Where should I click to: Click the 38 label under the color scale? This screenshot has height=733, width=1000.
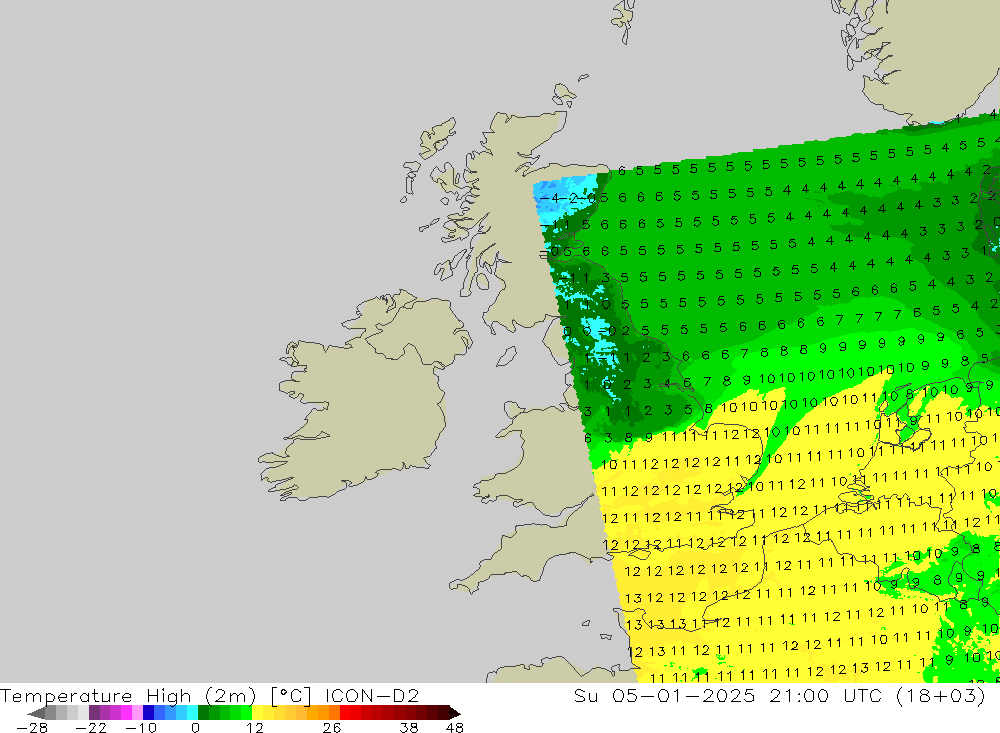pos(409,728)
